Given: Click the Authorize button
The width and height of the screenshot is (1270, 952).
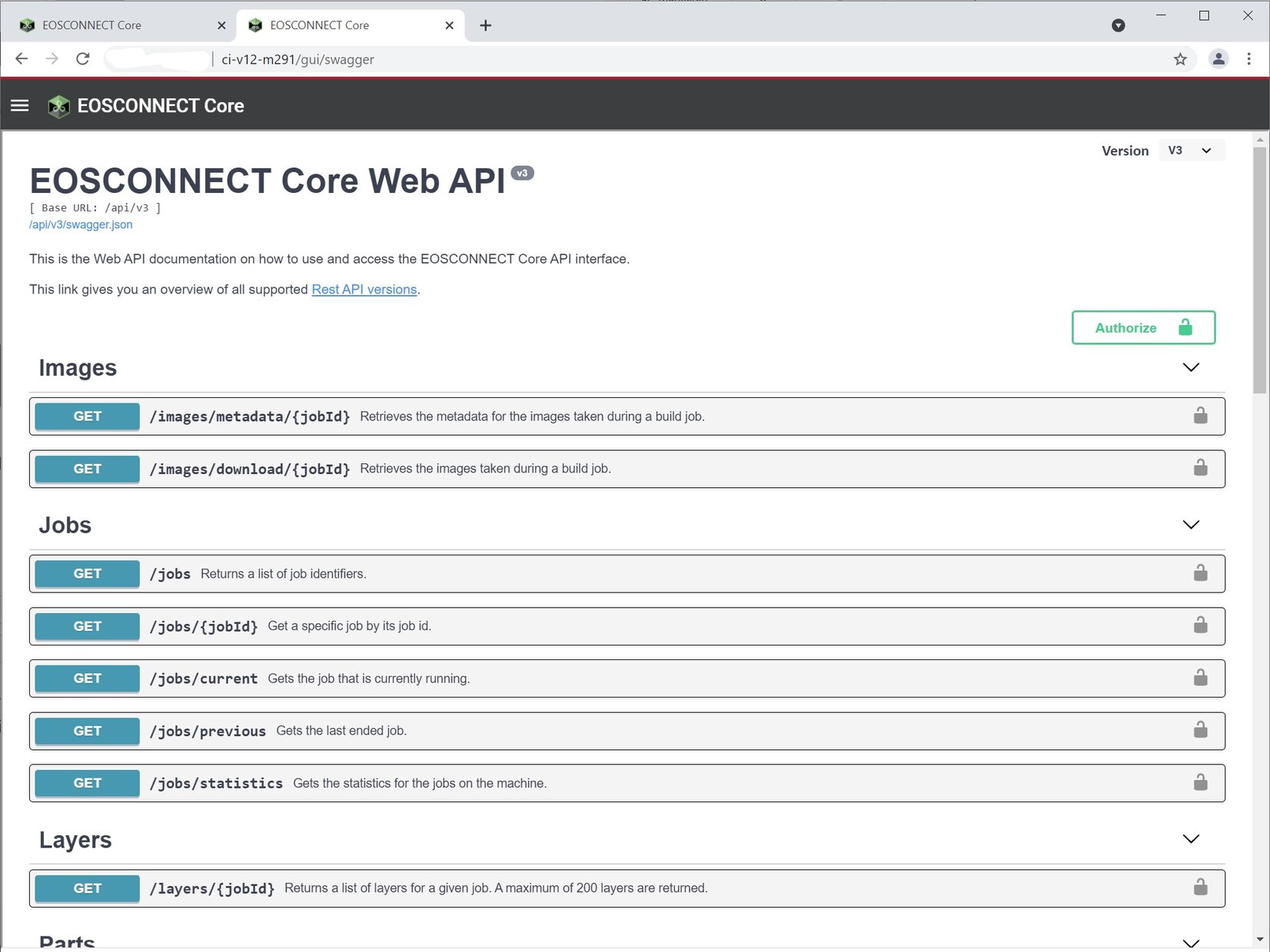Looking at the screenshot, I should [1143, 328].
